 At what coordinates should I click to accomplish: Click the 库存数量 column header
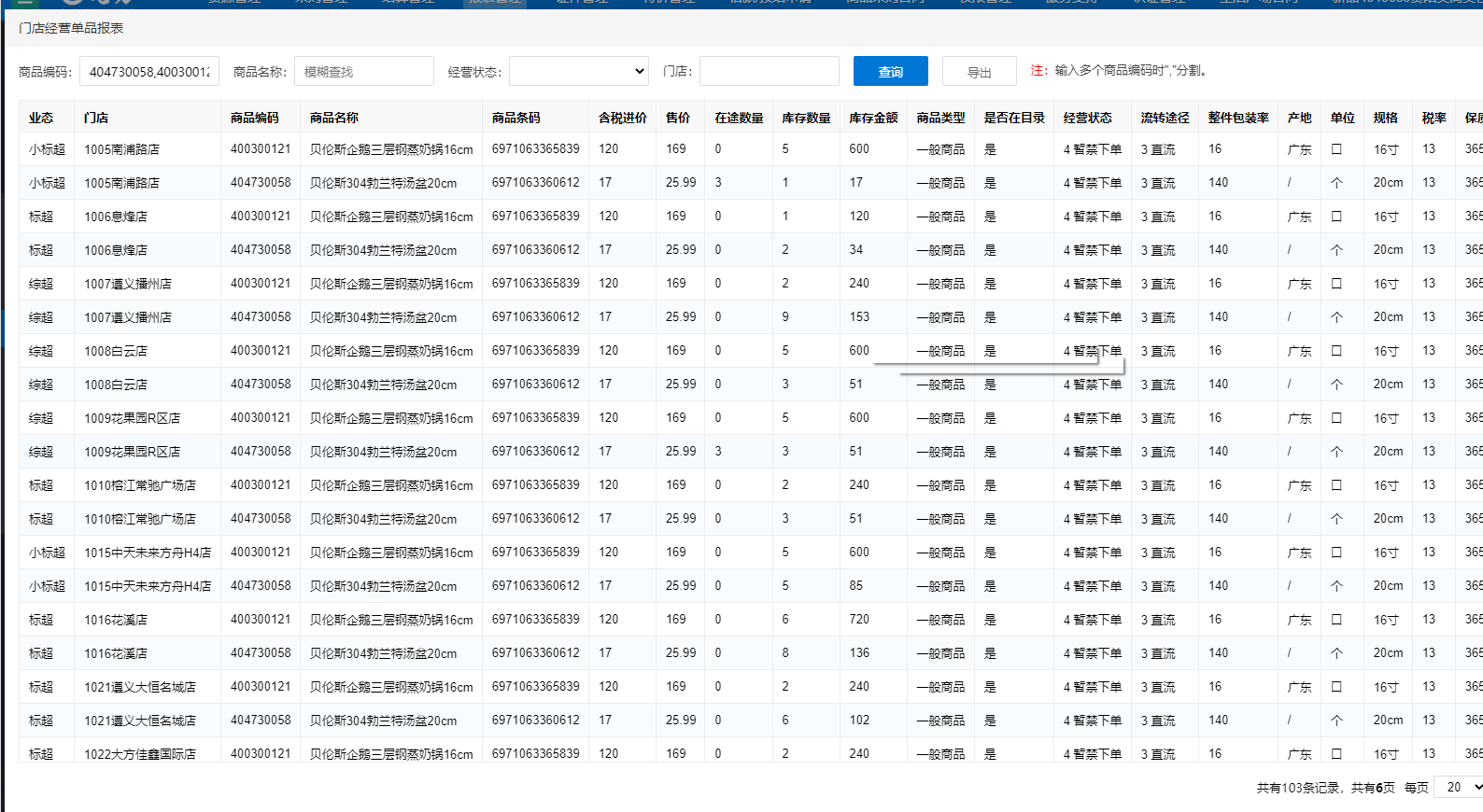click(805, 118)
